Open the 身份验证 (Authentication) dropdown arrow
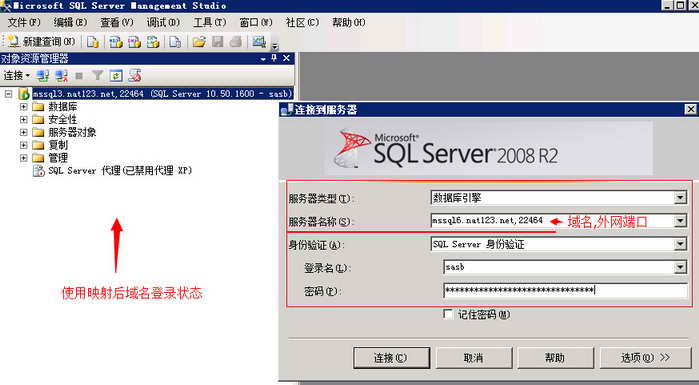 point(680,244)
